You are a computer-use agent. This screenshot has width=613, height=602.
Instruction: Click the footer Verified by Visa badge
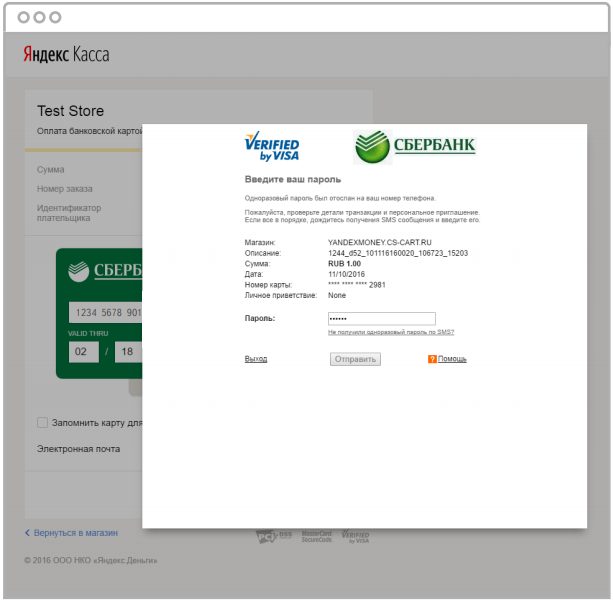[x=355, y=537]
